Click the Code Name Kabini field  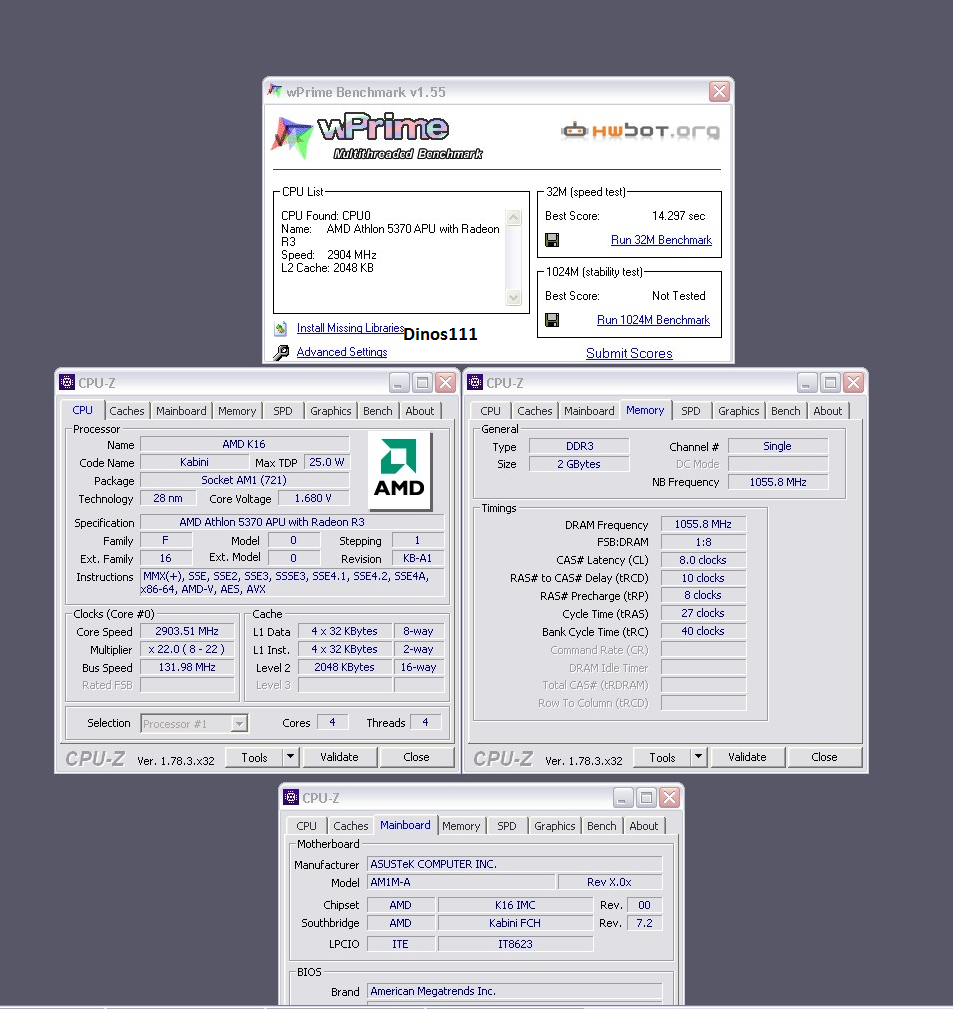point(194,462)
